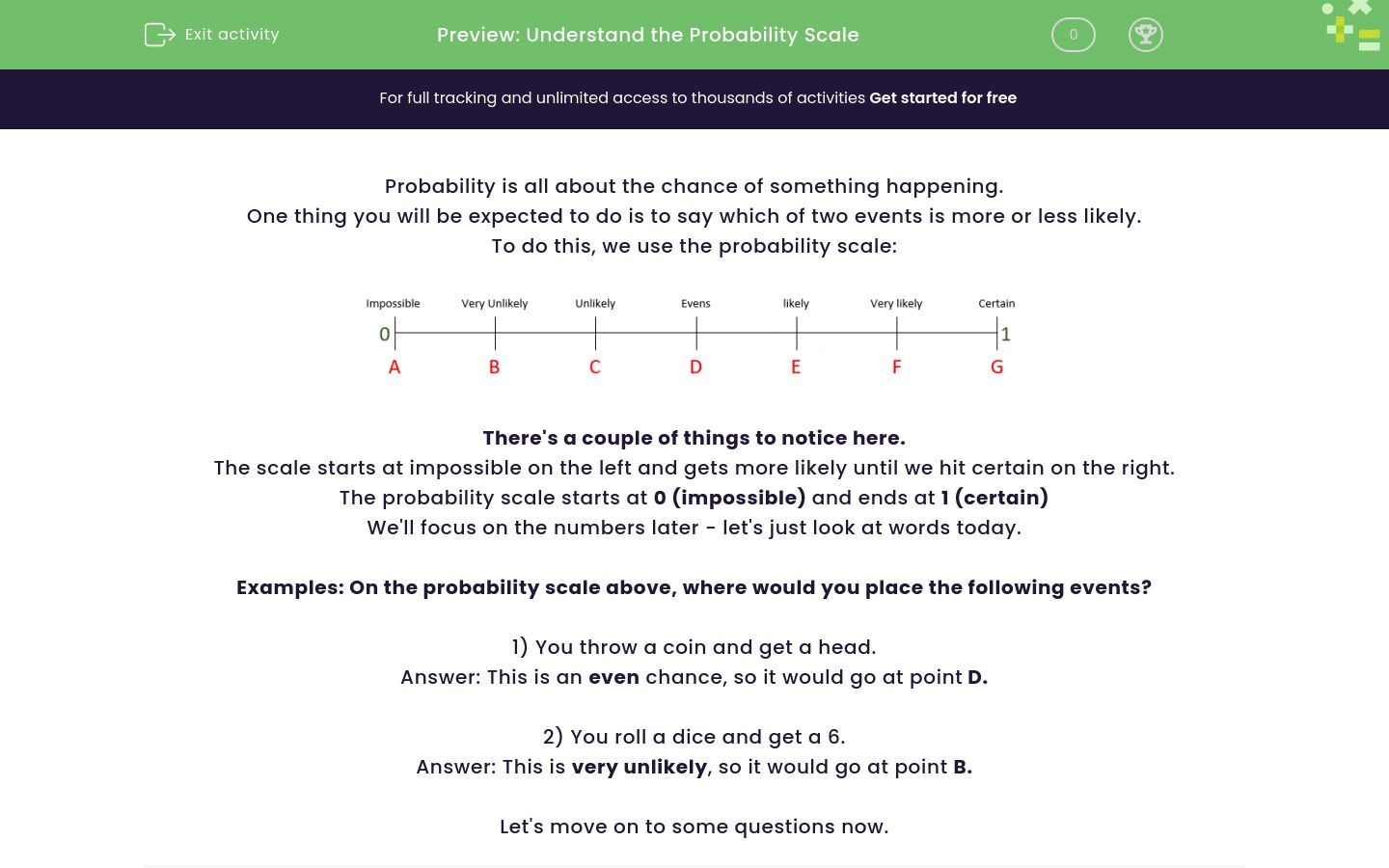Click point C under the 'Unlikely' label
The height and width of the screenshot is (868, 1389).
pyautogui.click(x=594, y=366)
